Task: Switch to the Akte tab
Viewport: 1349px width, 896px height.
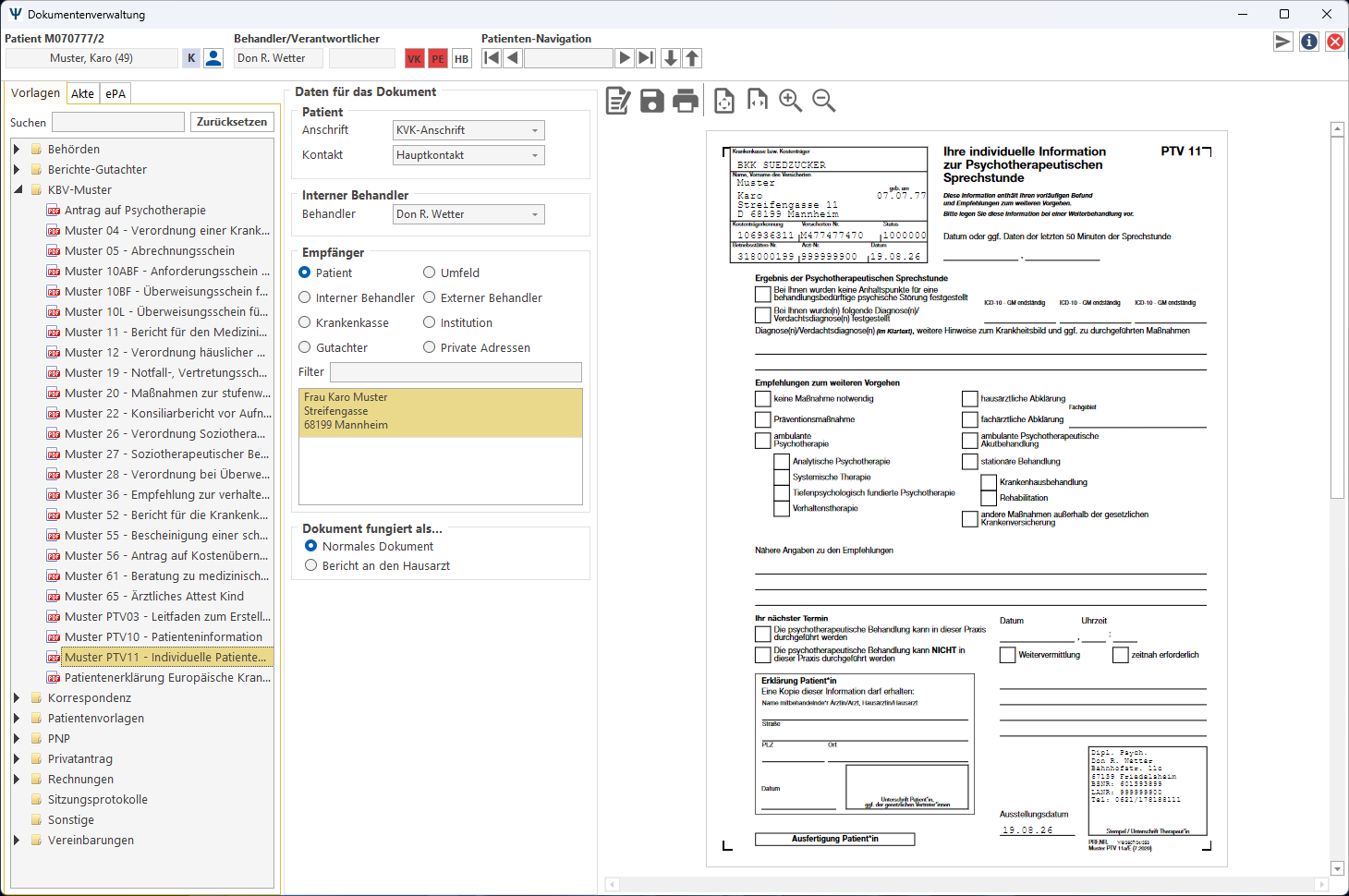Action: (x=82, y=93)
